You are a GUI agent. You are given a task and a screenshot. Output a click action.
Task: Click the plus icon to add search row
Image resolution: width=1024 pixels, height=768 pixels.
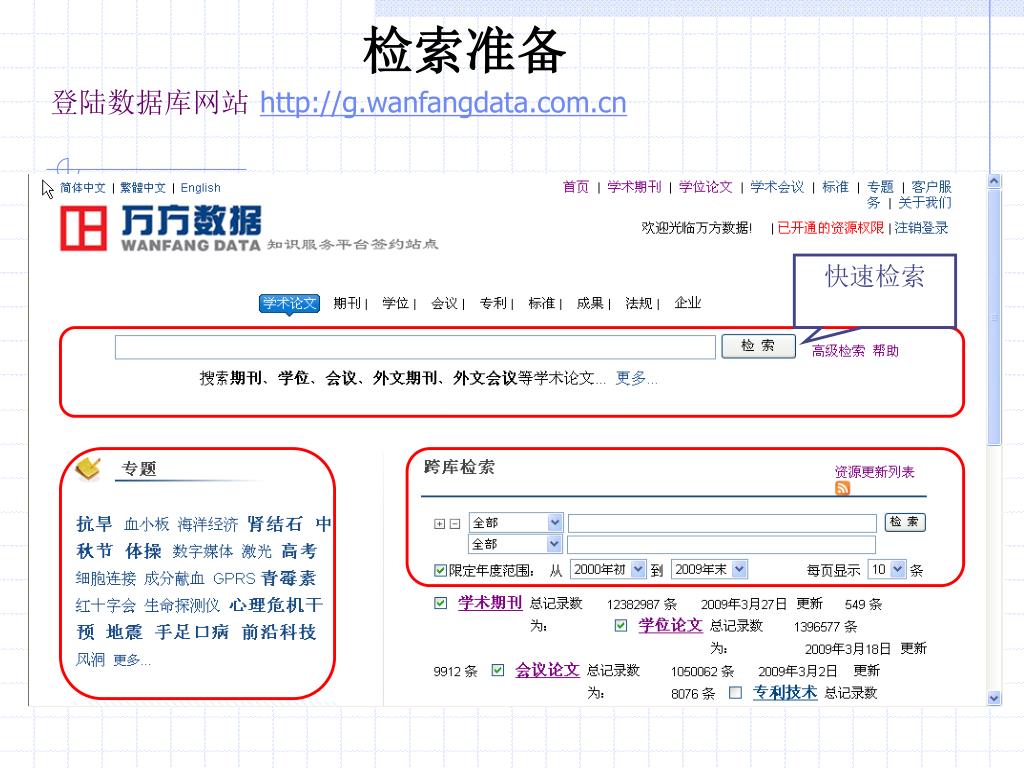[440, 524]
